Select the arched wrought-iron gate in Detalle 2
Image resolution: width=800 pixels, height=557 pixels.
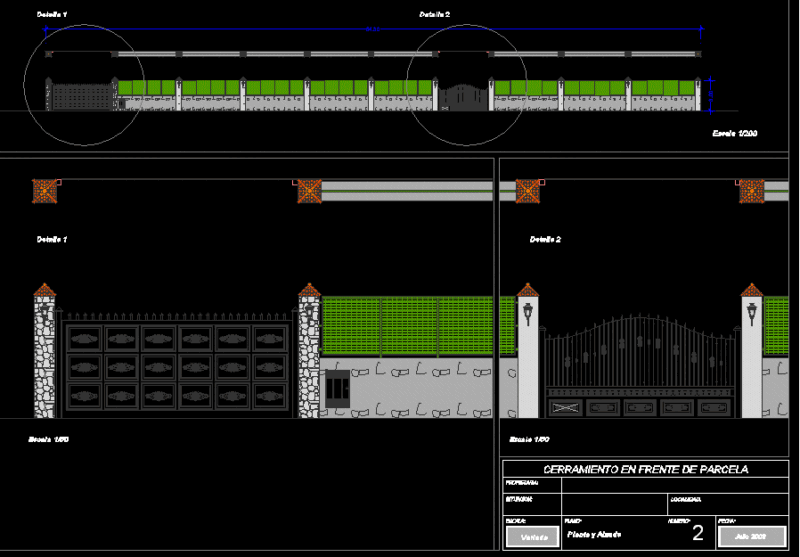(640, 366)
